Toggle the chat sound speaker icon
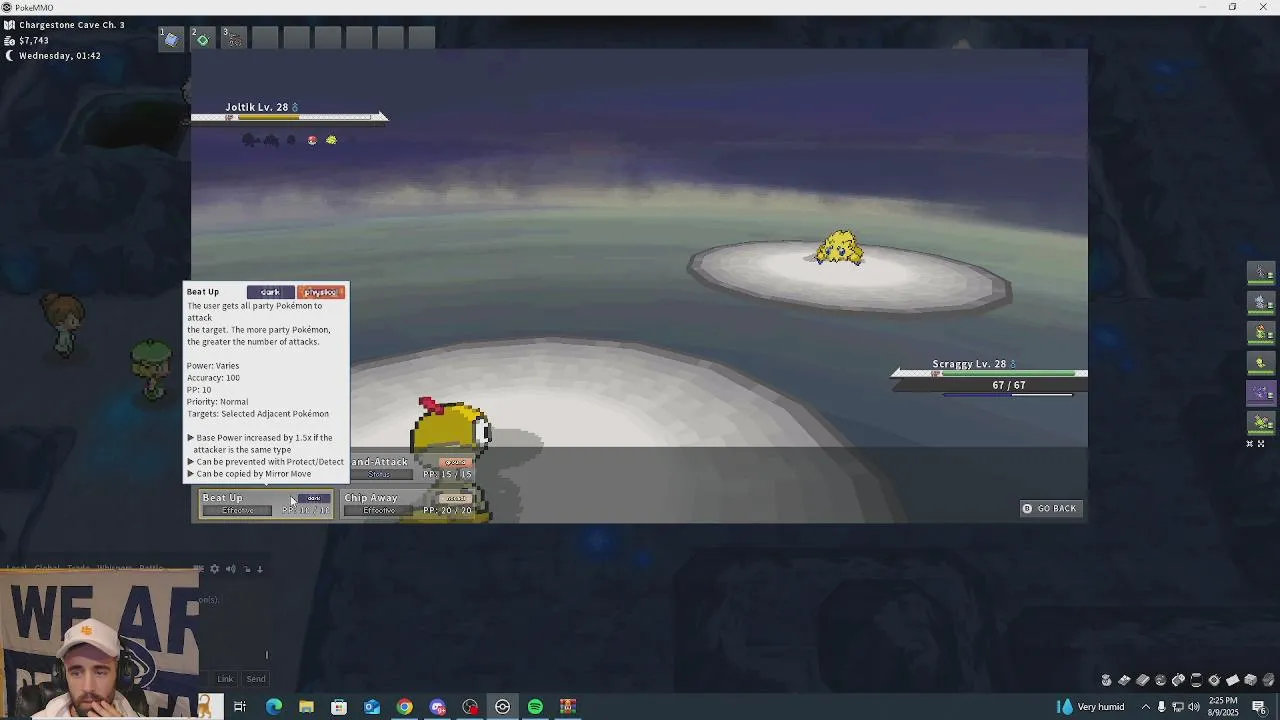This screenshot has height=720, width=1280. point(230,569)
